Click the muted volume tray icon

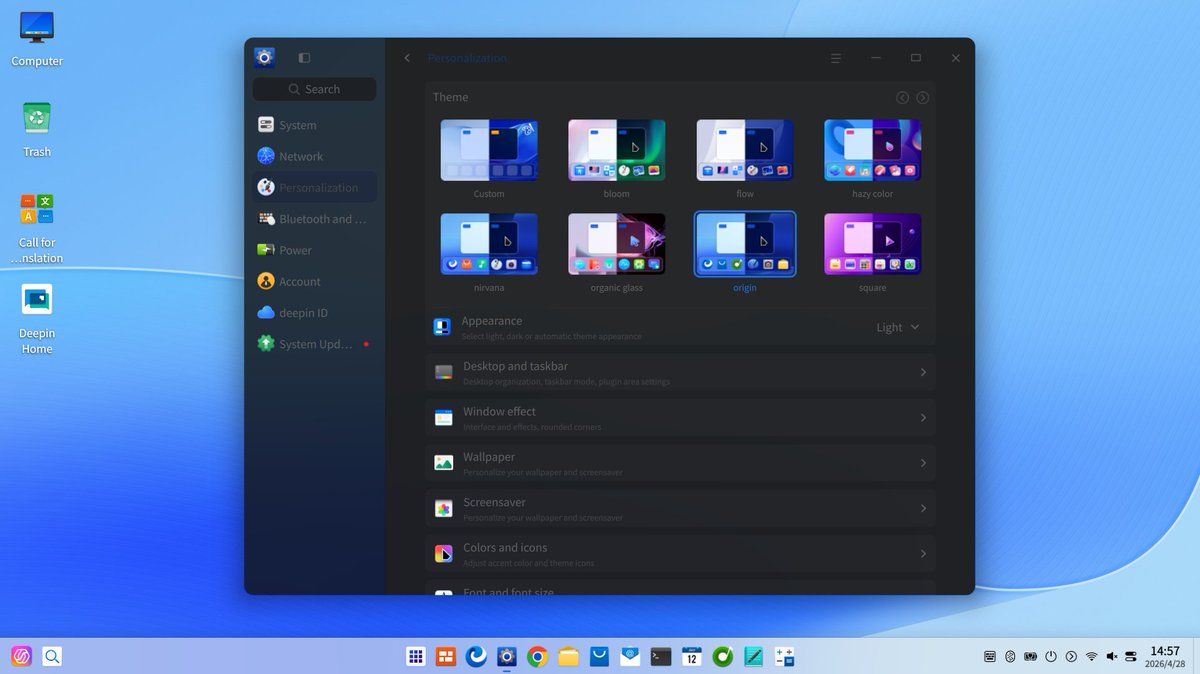(1111, 657)
